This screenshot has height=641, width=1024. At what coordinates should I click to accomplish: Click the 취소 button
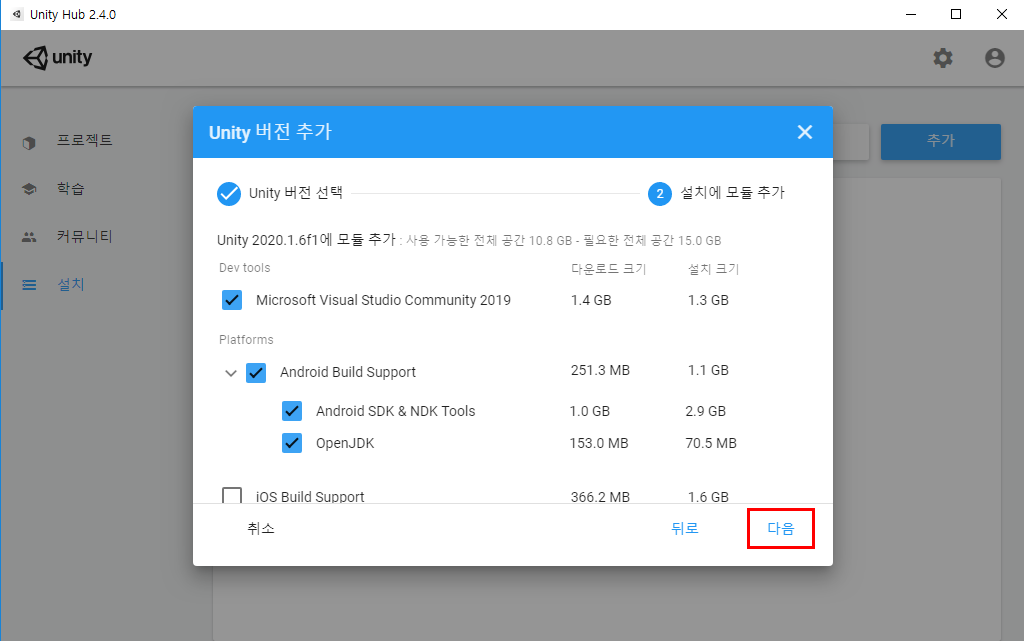coord(261,528)
